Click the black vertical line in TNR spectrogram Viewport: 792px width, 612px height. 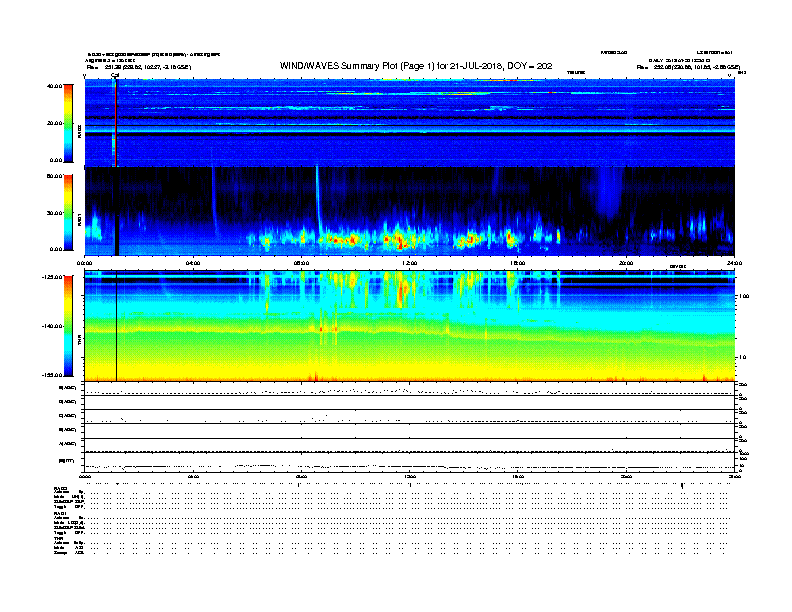[x=117, y=326]
